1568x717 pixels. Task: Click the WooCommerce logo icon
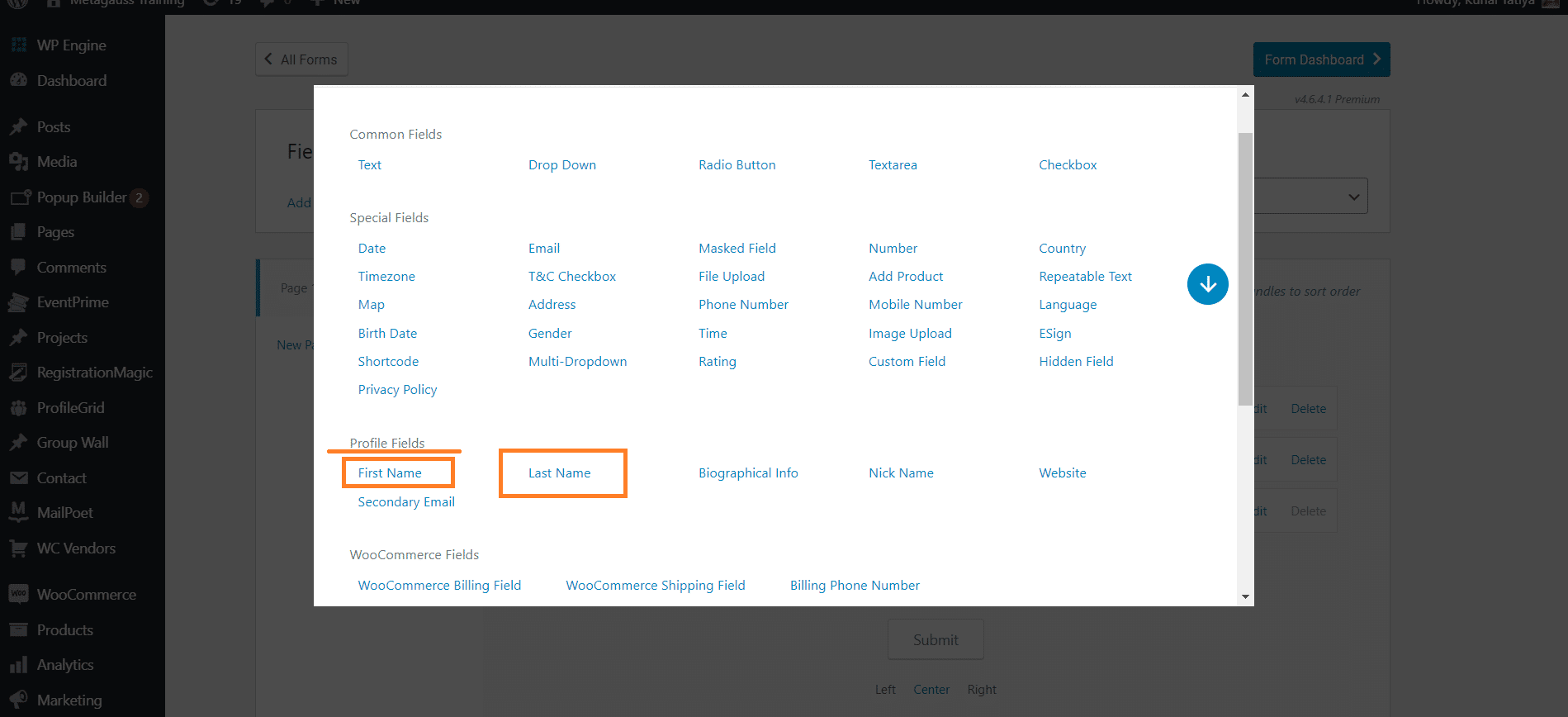click(x=18, y=595)
